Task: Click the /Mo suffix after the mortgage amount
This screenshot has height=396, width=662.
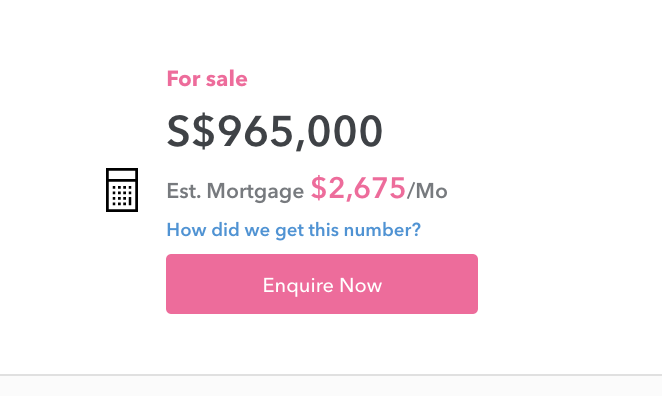Action: pyautogui.click(x=427, y=191)
